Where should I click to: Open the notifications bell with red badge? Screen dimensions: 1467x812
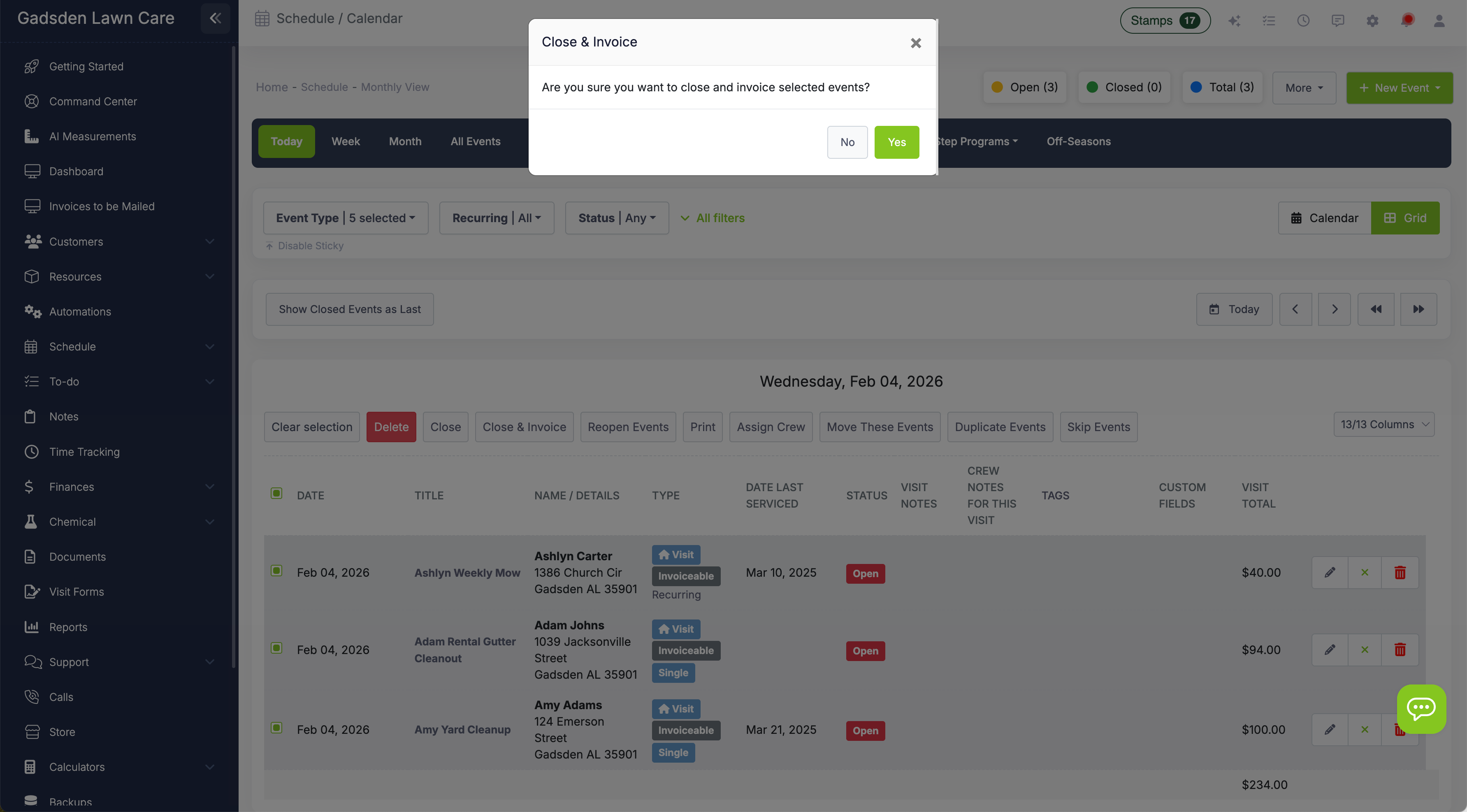click(x=1407, y=21)
